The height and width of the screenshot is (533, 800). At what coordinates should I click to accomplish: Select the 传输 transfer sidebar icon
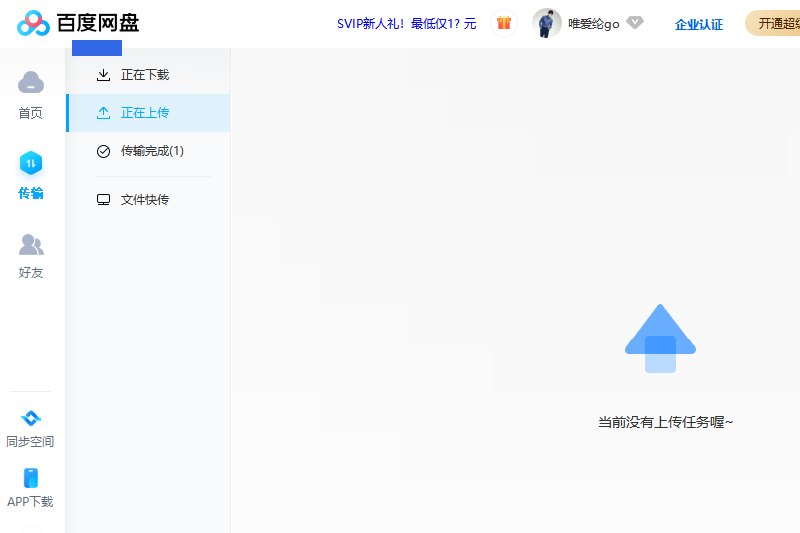tap(31, 163)
